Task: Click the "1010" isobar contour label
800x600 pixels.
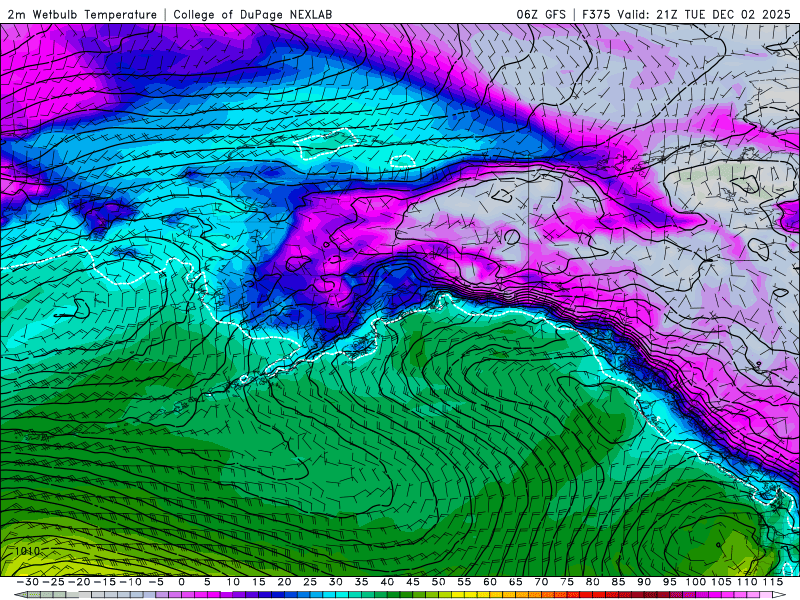Action: coord(28,551)
